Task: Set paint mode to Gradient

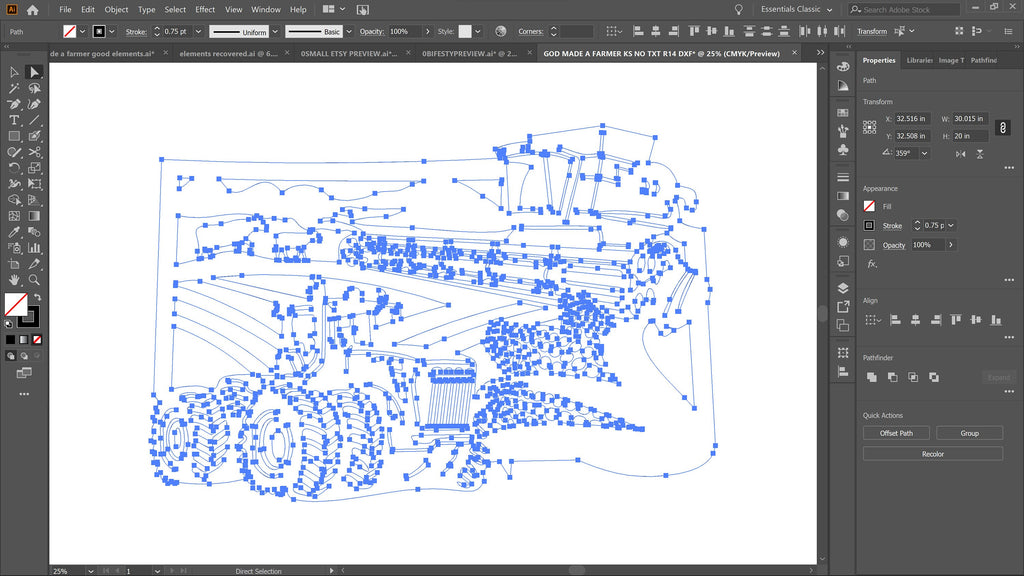Action: pos(24,340)
